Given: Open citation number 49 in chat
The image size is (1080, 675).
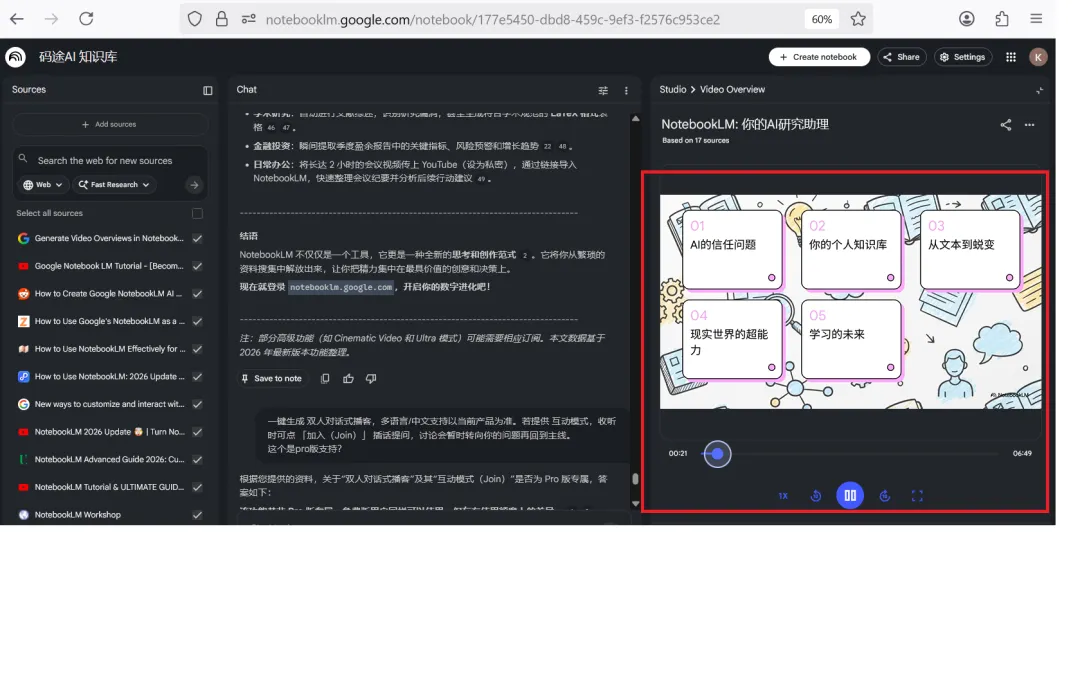Looking at the screenshot, I should click(481, 179).
